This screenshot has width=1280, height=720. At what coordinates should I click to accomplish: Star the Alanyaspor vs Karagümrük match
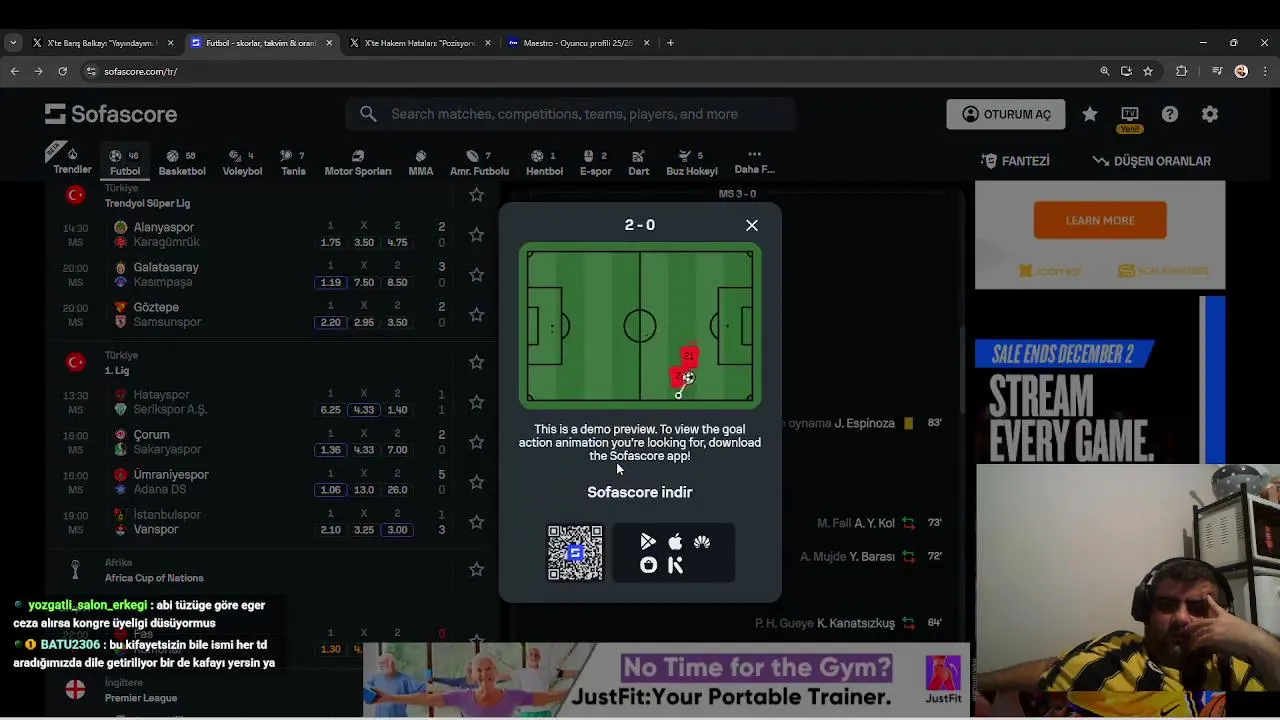point(476,234)
